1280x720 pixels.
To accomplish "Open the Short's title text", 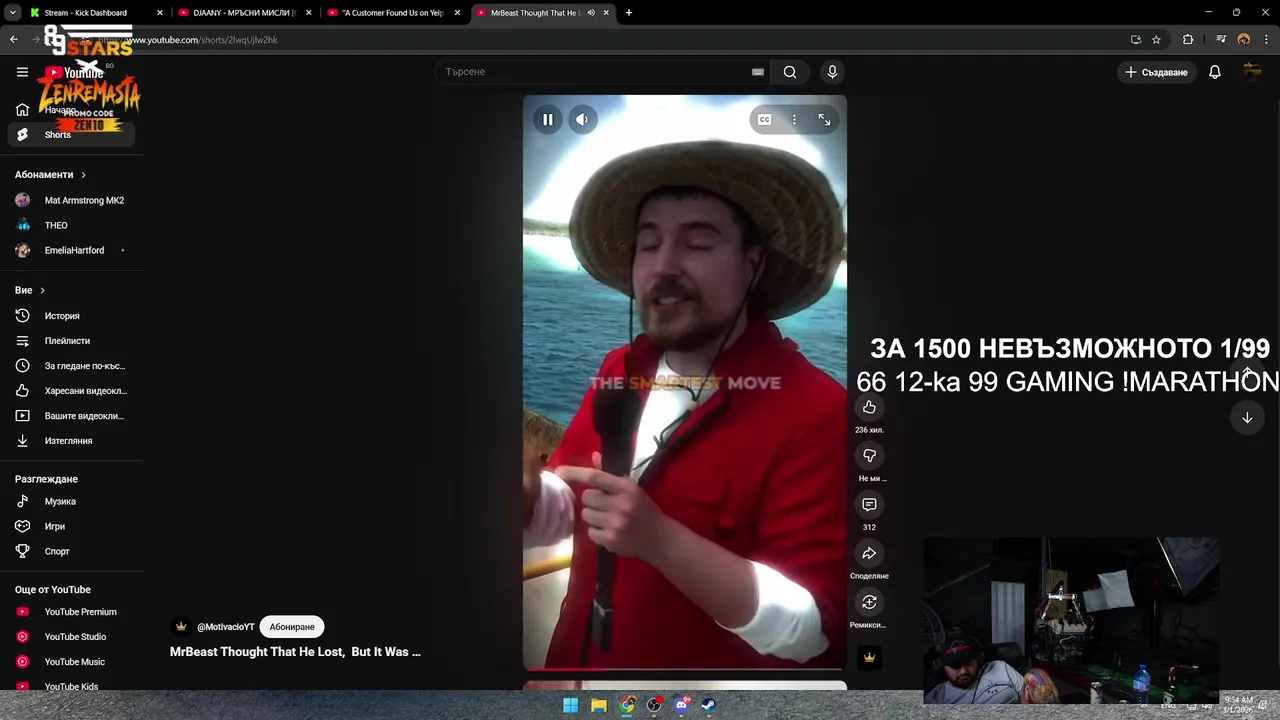I will [x=295, y=652].
